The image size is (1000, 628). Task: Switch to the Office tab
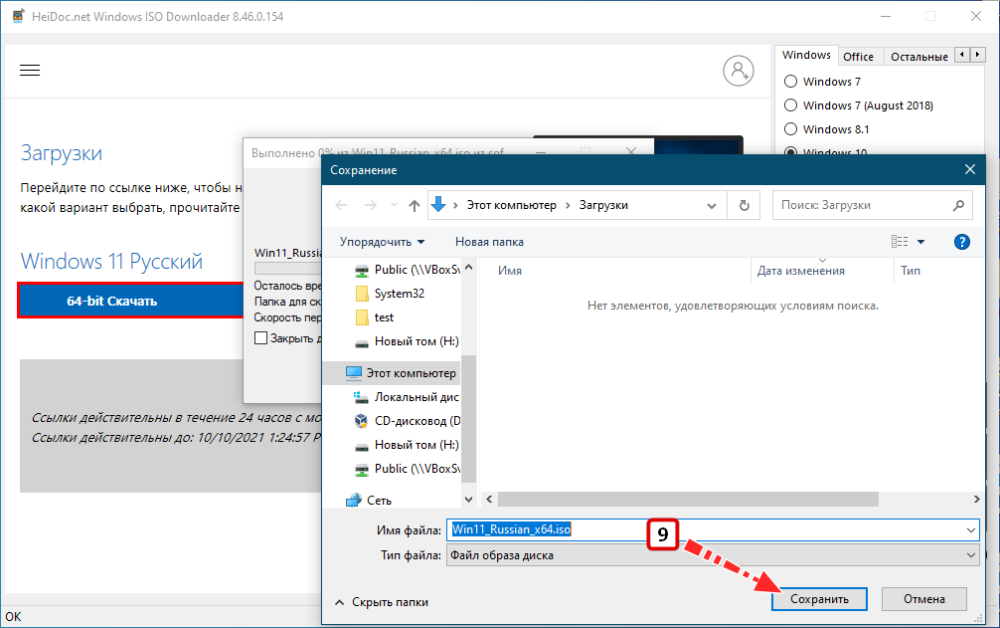click(x=858, y=57)
